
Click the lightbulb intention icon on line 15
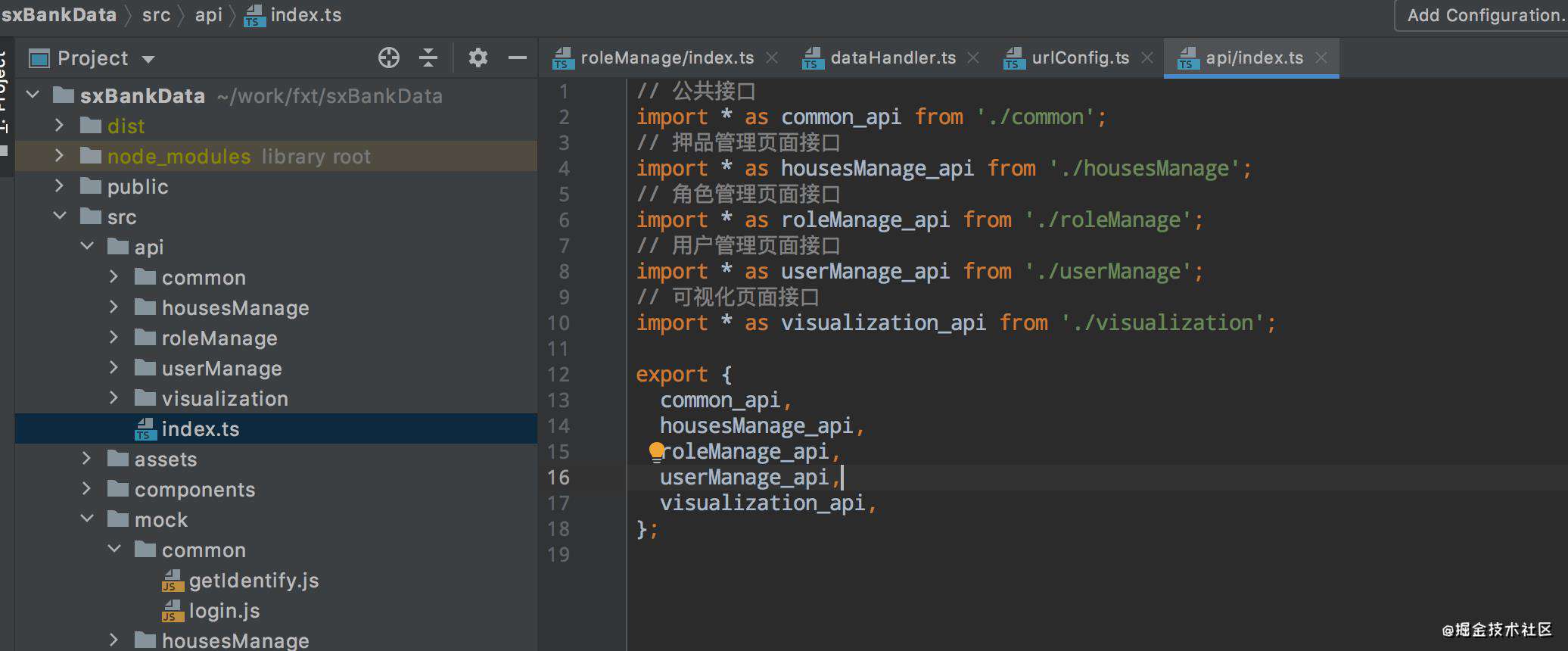point(656,452)
